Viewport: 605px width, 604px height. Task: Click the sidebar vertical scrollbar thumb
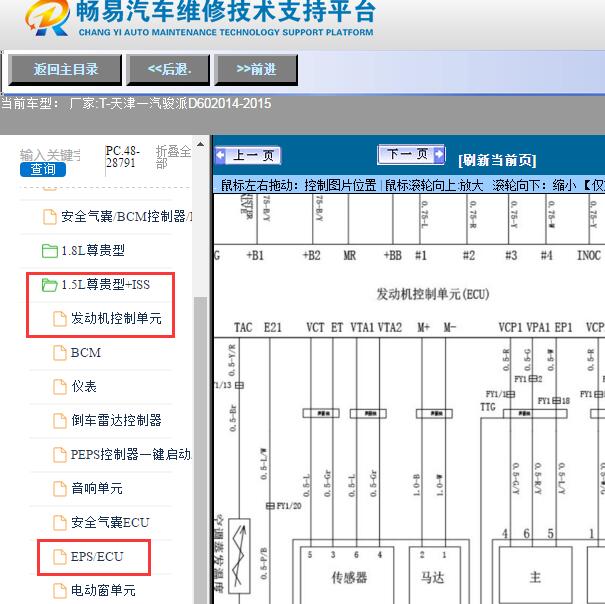[200, 450]
